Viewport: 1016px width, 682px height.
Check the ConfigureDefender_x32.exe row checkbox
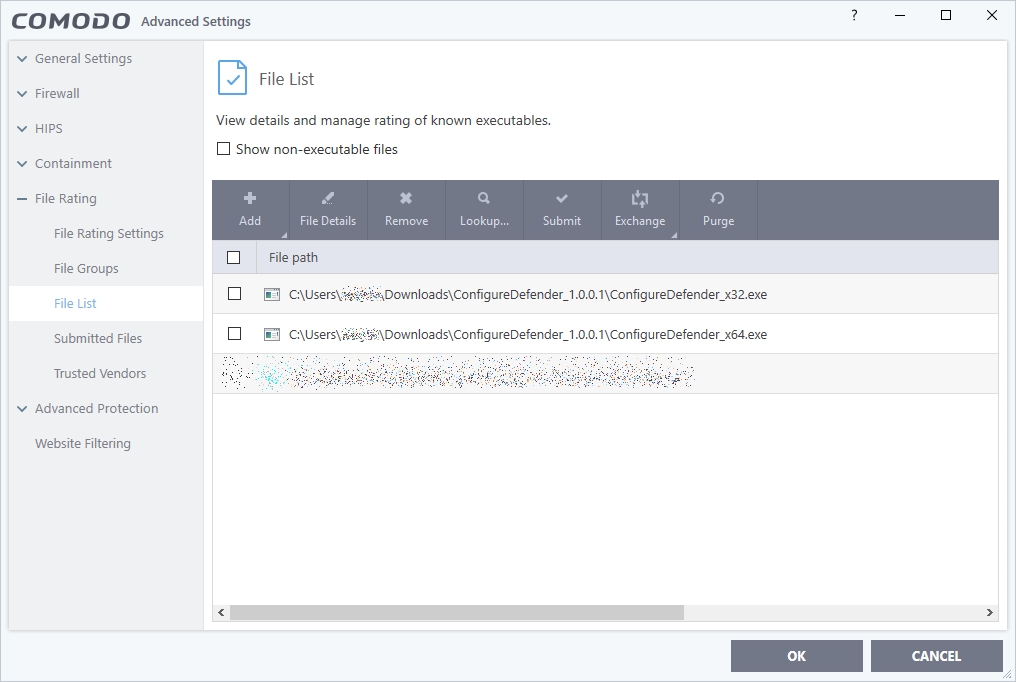click(x=234, y=294)
